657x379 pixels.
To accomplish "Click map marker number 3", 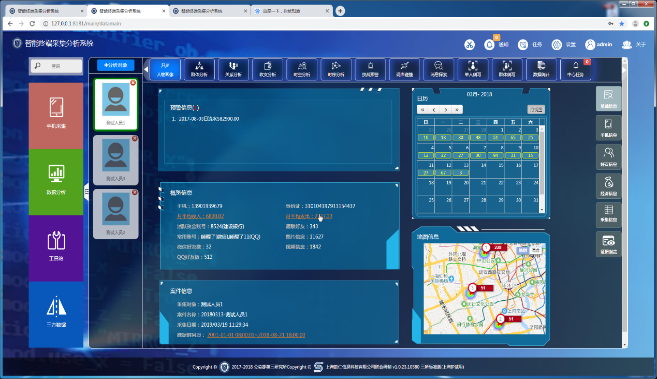I will [x=472, y=288].
